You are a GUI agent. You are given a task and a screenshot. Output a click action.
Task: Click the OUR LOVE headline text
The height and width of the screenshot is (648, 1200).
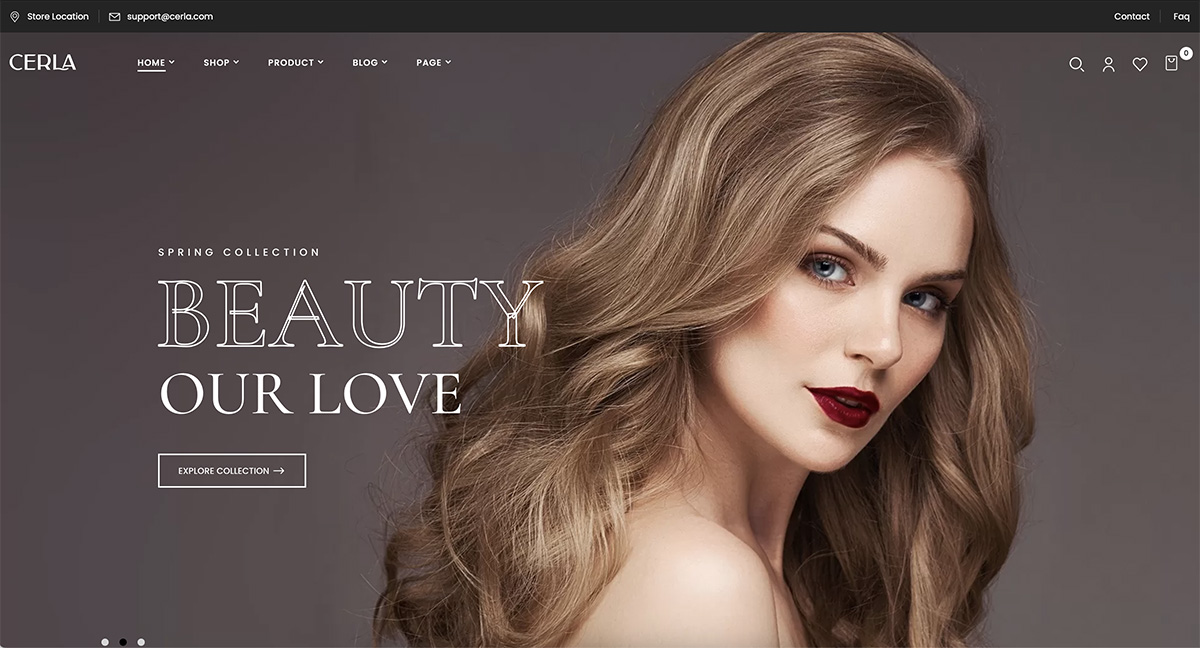pos(310,393)
